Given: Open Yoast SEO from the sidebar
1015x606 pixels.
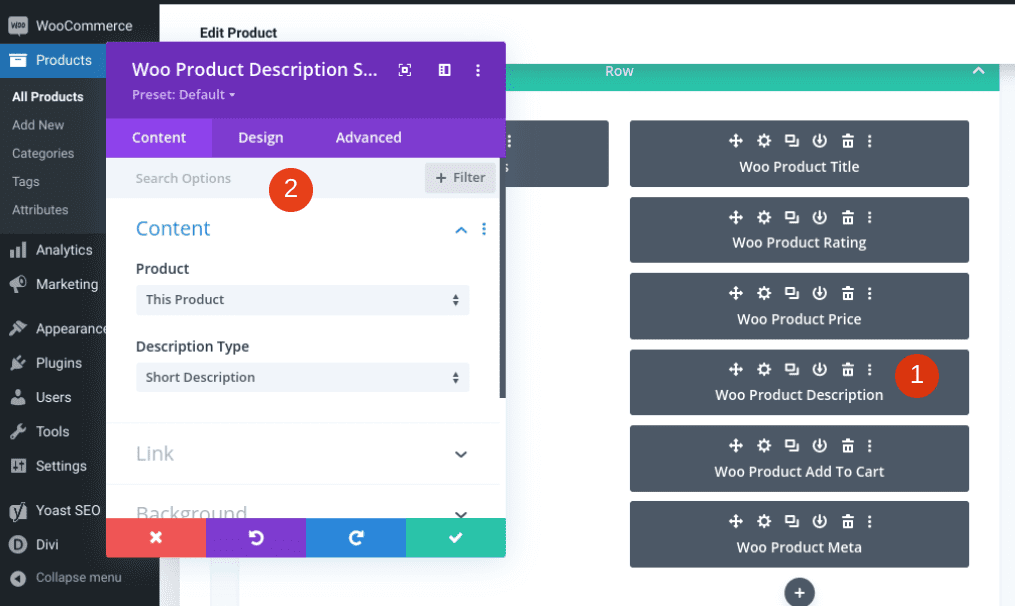Looking at the screenshot, I should click(x=66, y=510).
